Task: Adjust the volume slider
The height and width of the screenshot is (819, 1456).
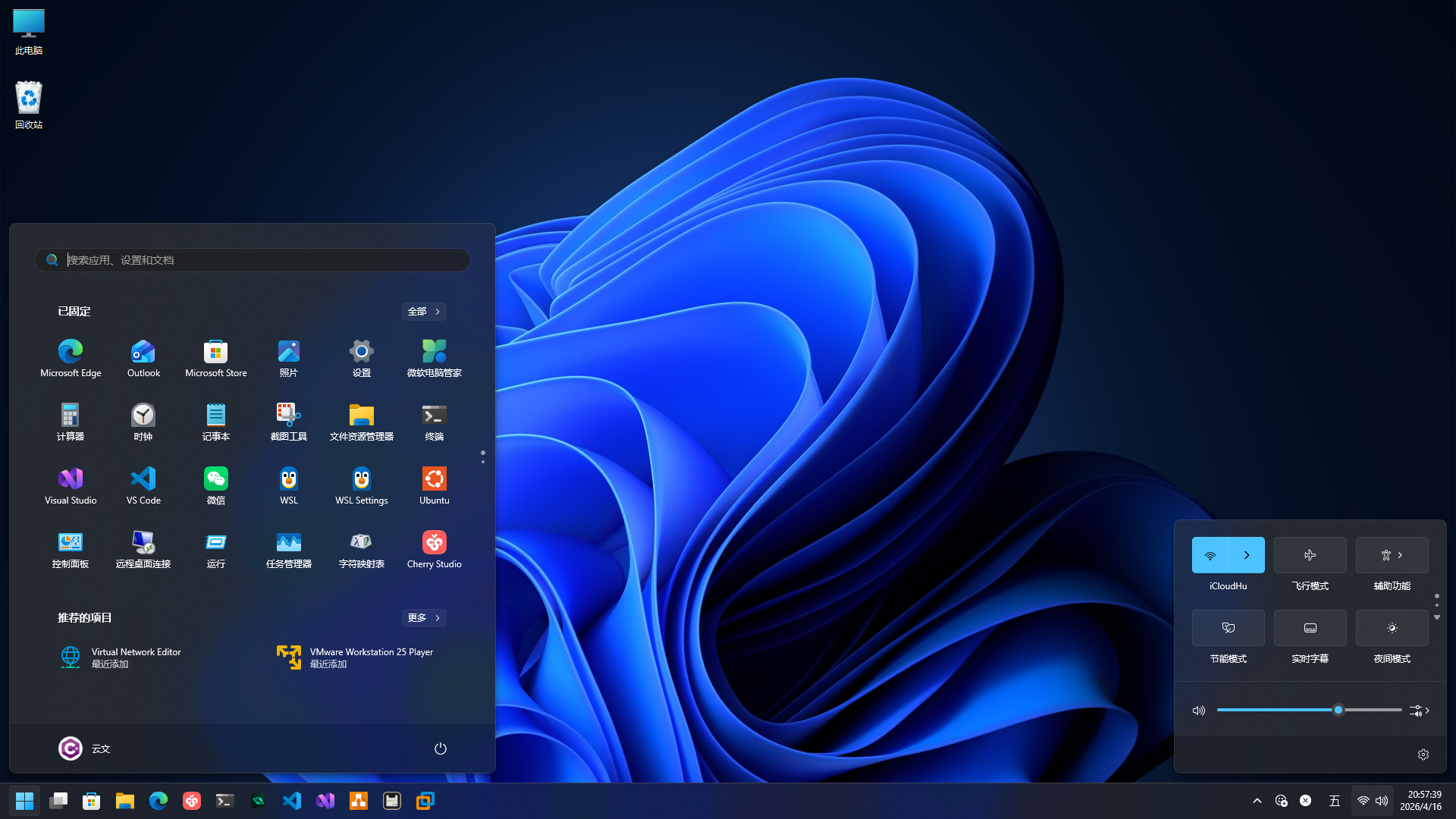Action: [1338, 710]
